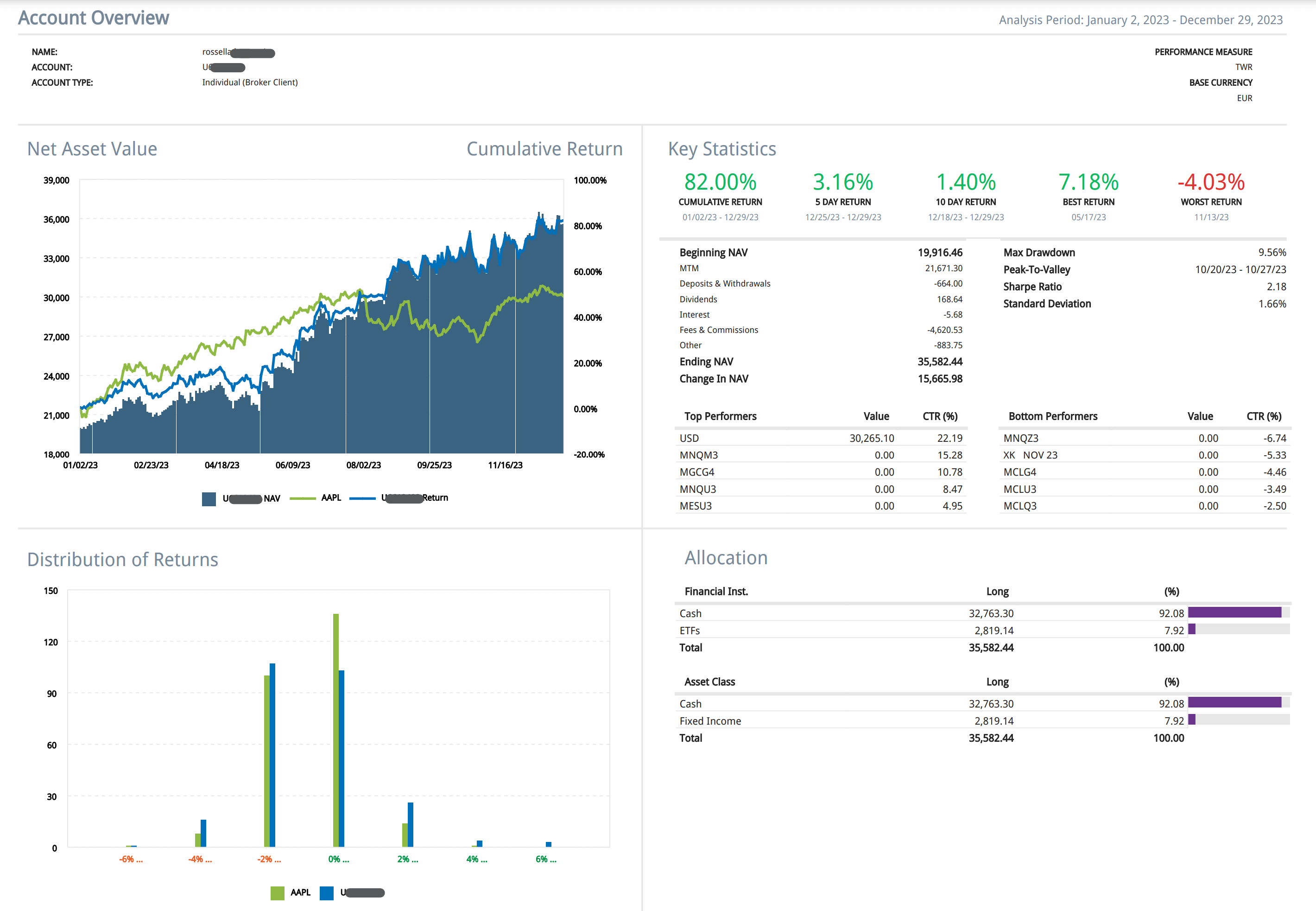1316x911 pixels.
Task: Click the 82.00% cumulative return figure
Action: click(x=720, y=182)
